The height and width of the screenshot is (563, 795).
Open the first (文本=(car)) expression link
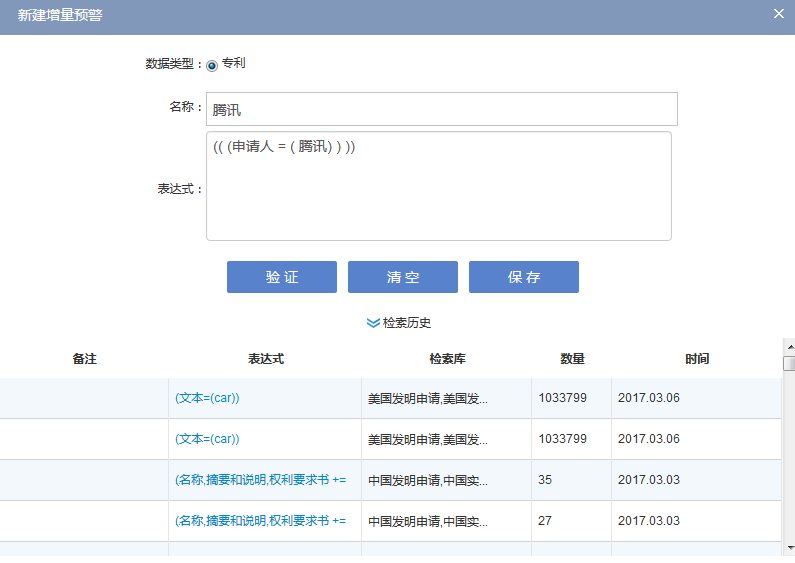pyautogui.click(x=207, y=398)
